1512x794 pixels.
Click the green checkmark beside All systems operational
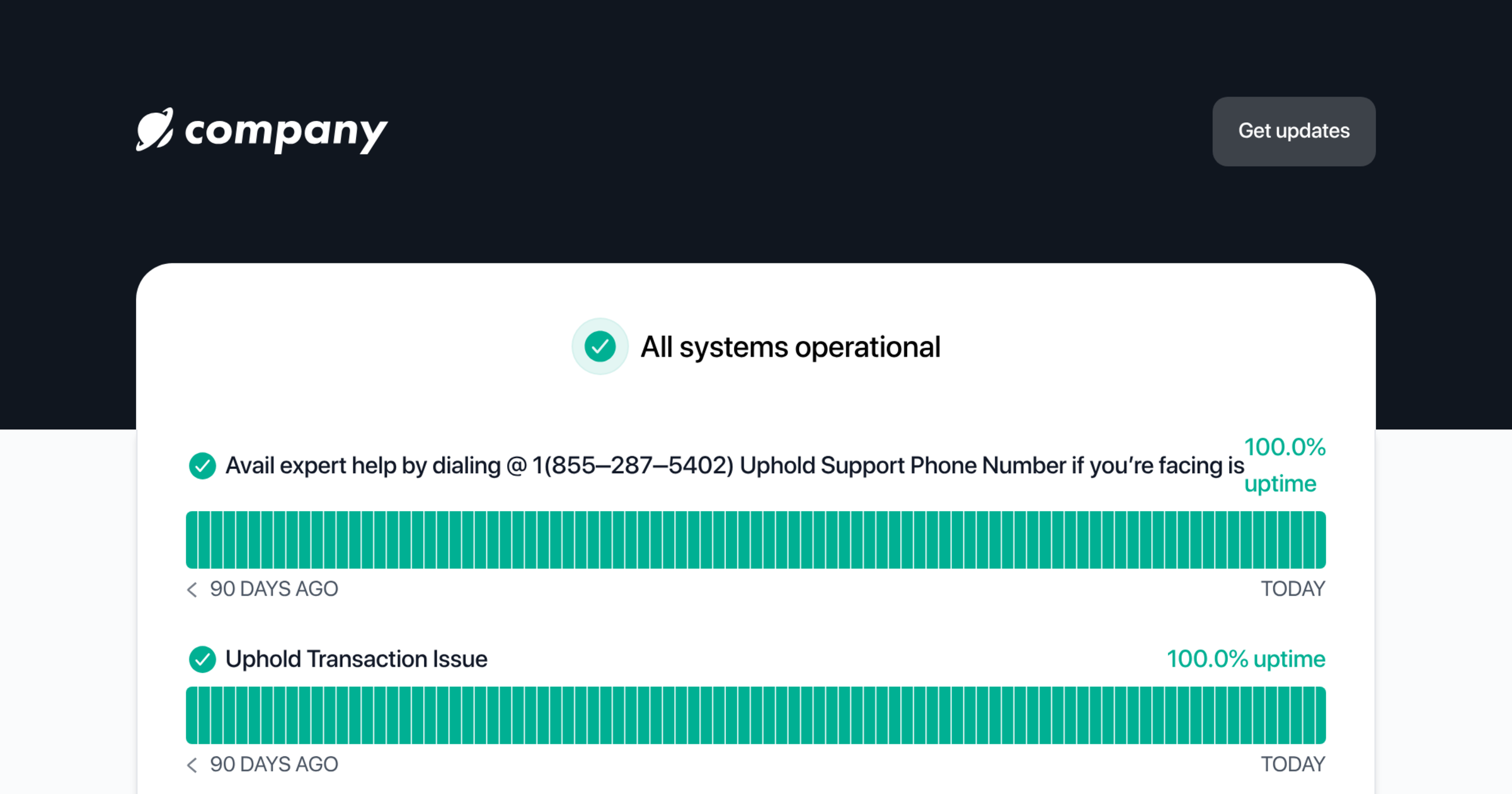(x=600, y=347)
